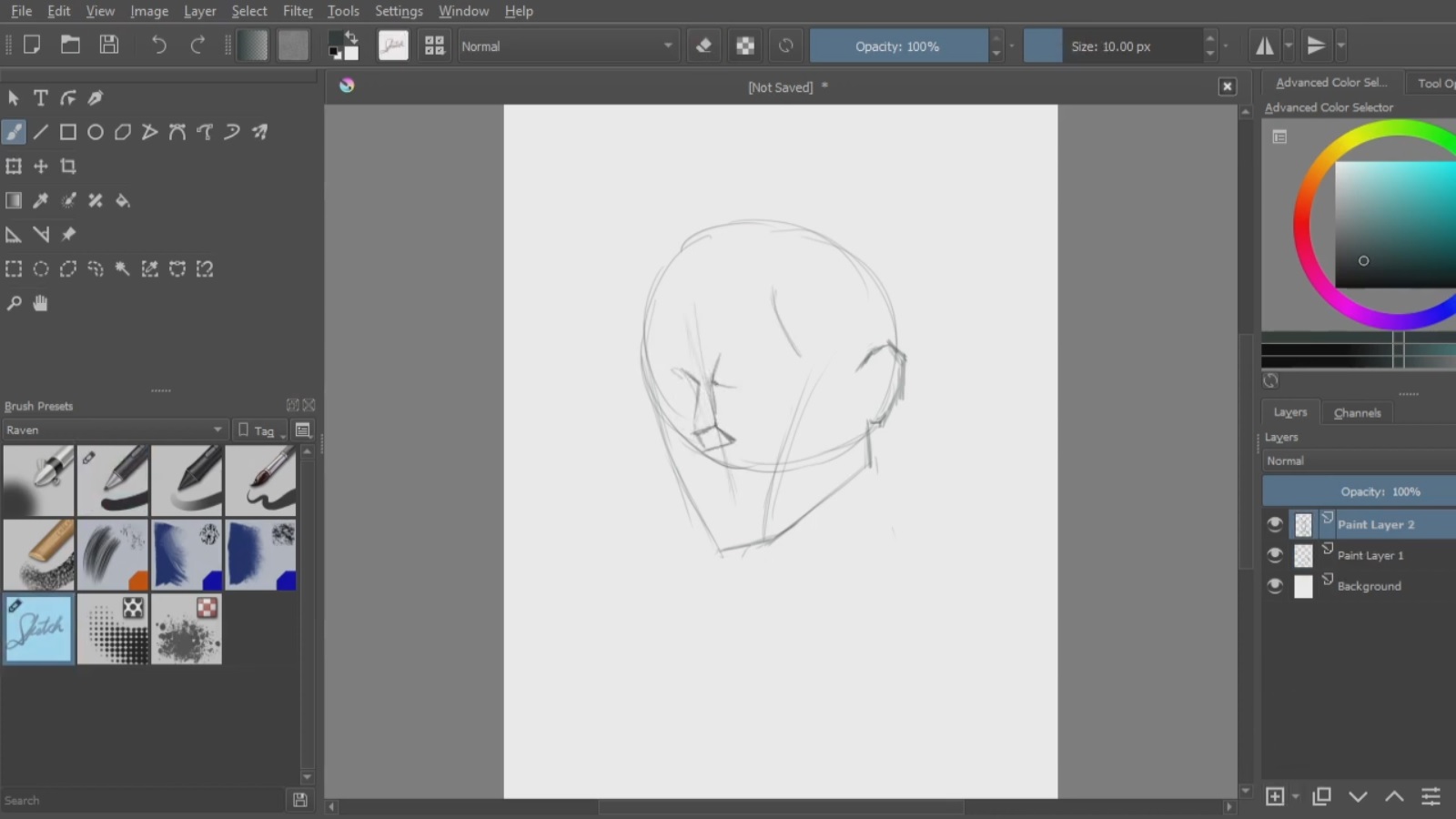Viewport: 1456px width, 819px height.
Task: Select the Freehand Brush tool
Action: [14, 133]
